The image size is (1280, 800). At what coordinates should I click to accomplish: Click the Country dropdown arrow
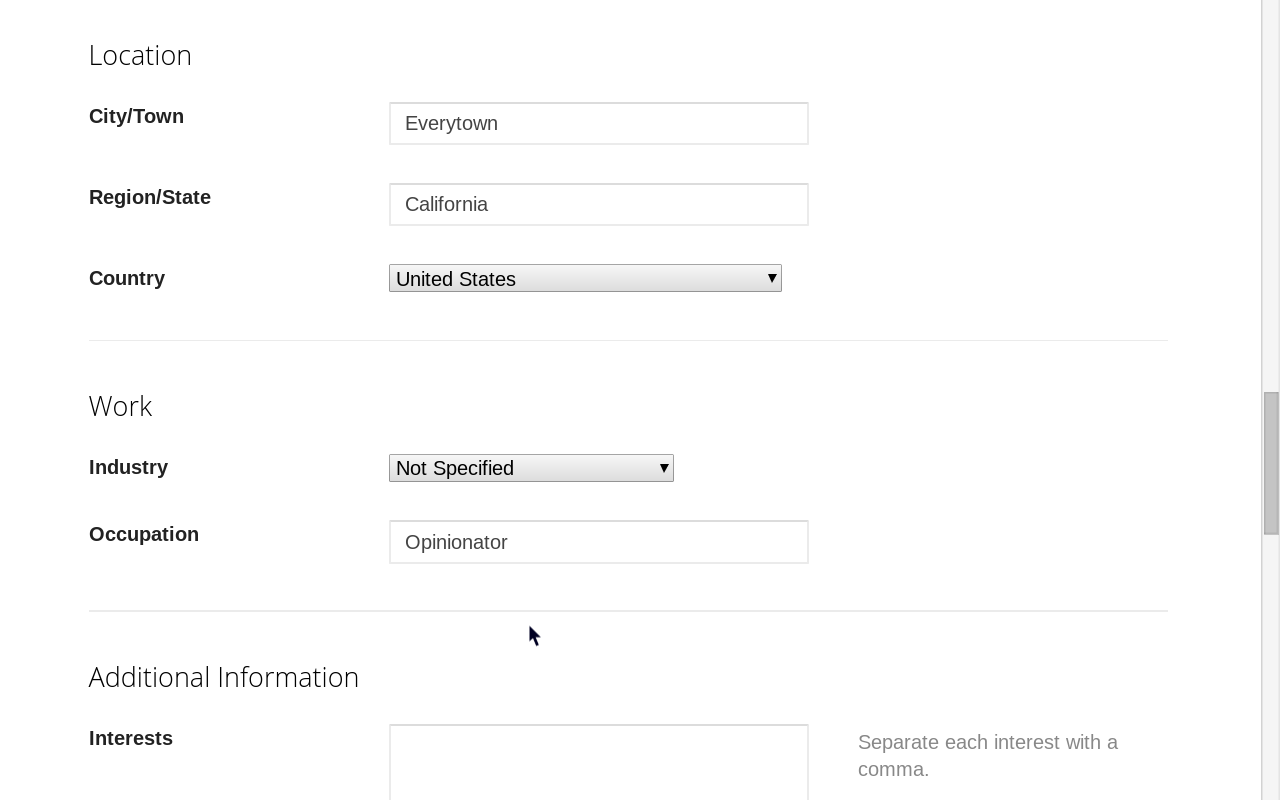click(771, 278)
